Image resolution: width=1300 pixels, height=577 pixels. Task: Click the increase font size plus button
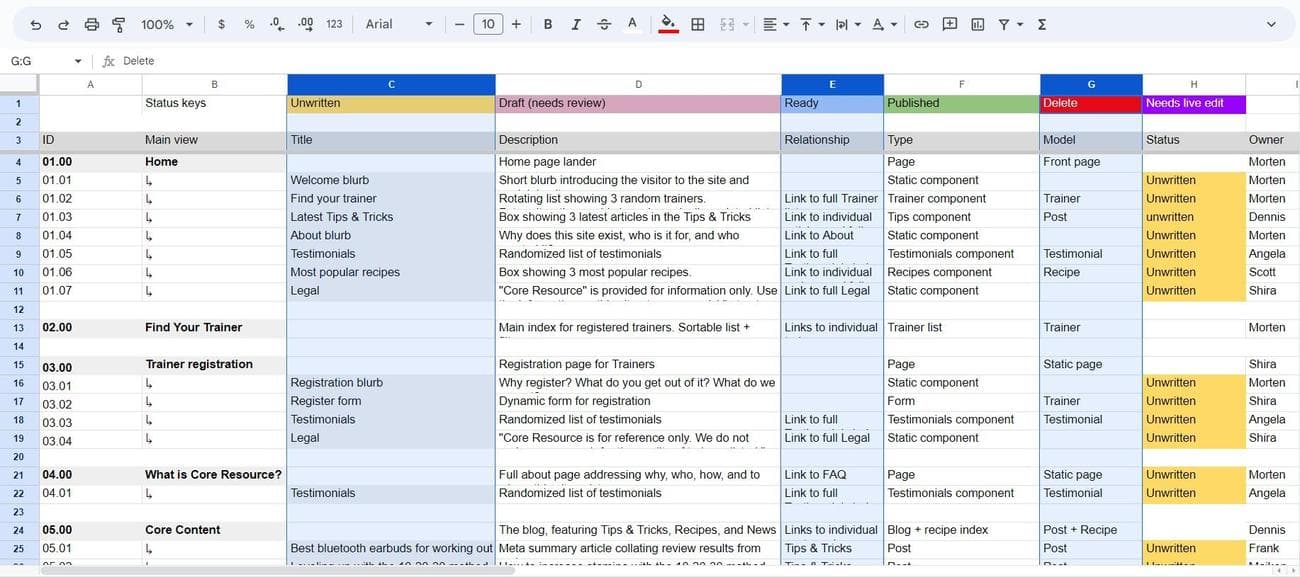pyautogui.click(x=516, y=24)
